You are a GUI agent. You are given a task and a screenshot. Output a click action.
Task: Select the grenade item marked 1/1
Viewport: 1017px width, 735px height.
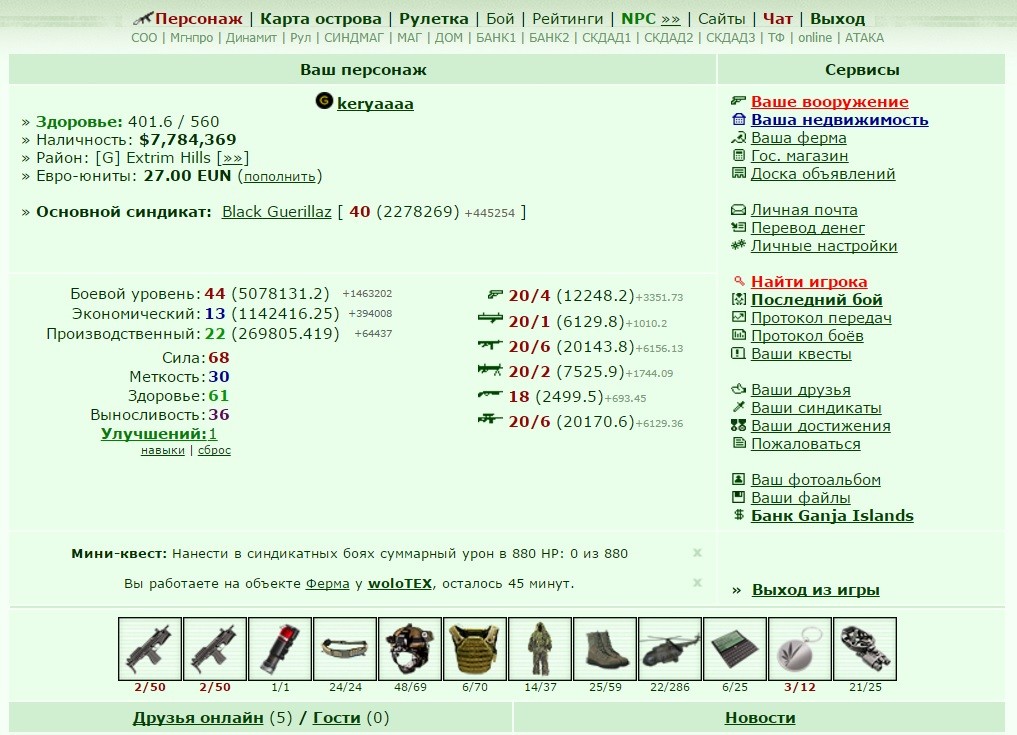280,649
